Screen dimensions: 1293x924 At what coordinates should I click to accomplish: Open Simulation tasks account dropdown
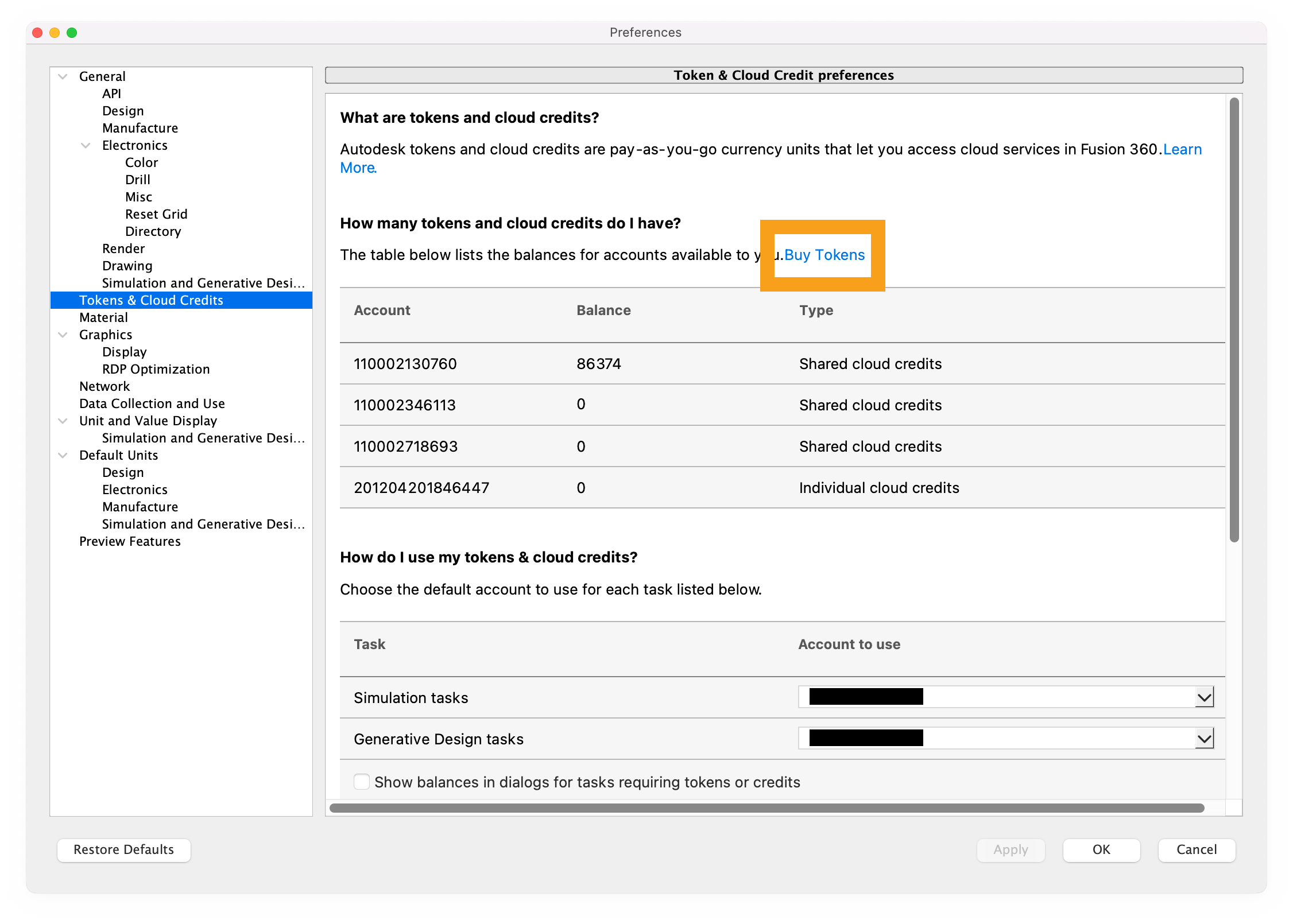(1204, 697)
